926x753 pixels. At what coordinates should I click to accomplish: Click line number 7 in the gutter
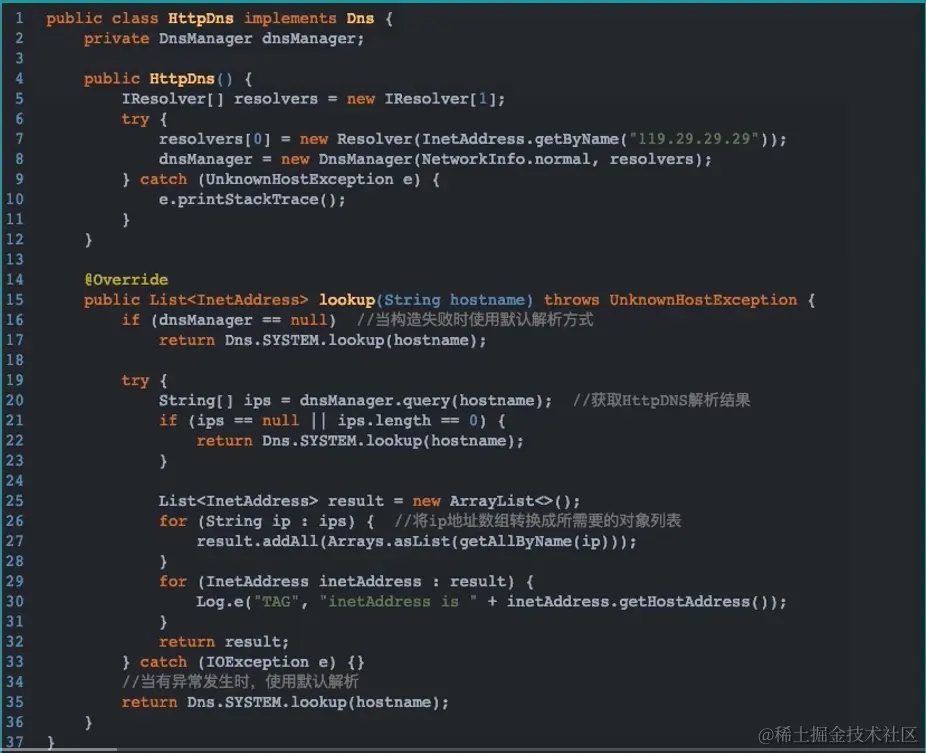19,139
